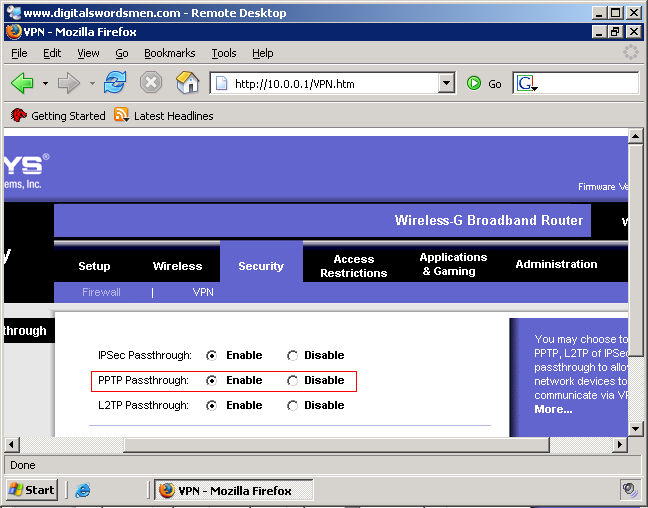Screen dimensions: 648x508
Task: Click the green Back arrow button
Action: click(22, 83)
